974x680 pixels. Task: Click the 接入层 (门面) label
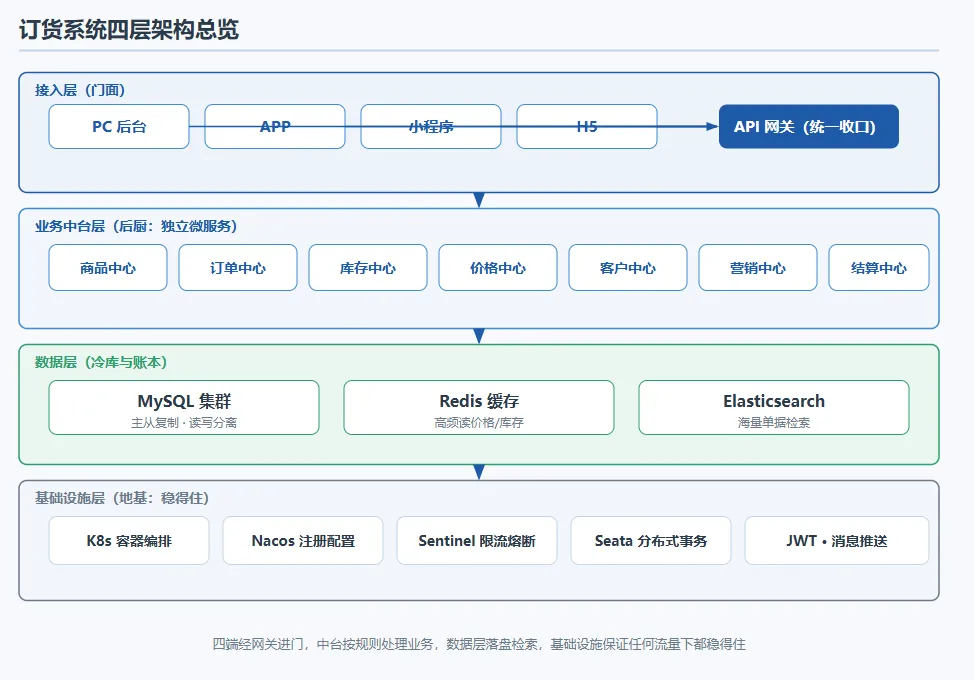coord(80,90)
